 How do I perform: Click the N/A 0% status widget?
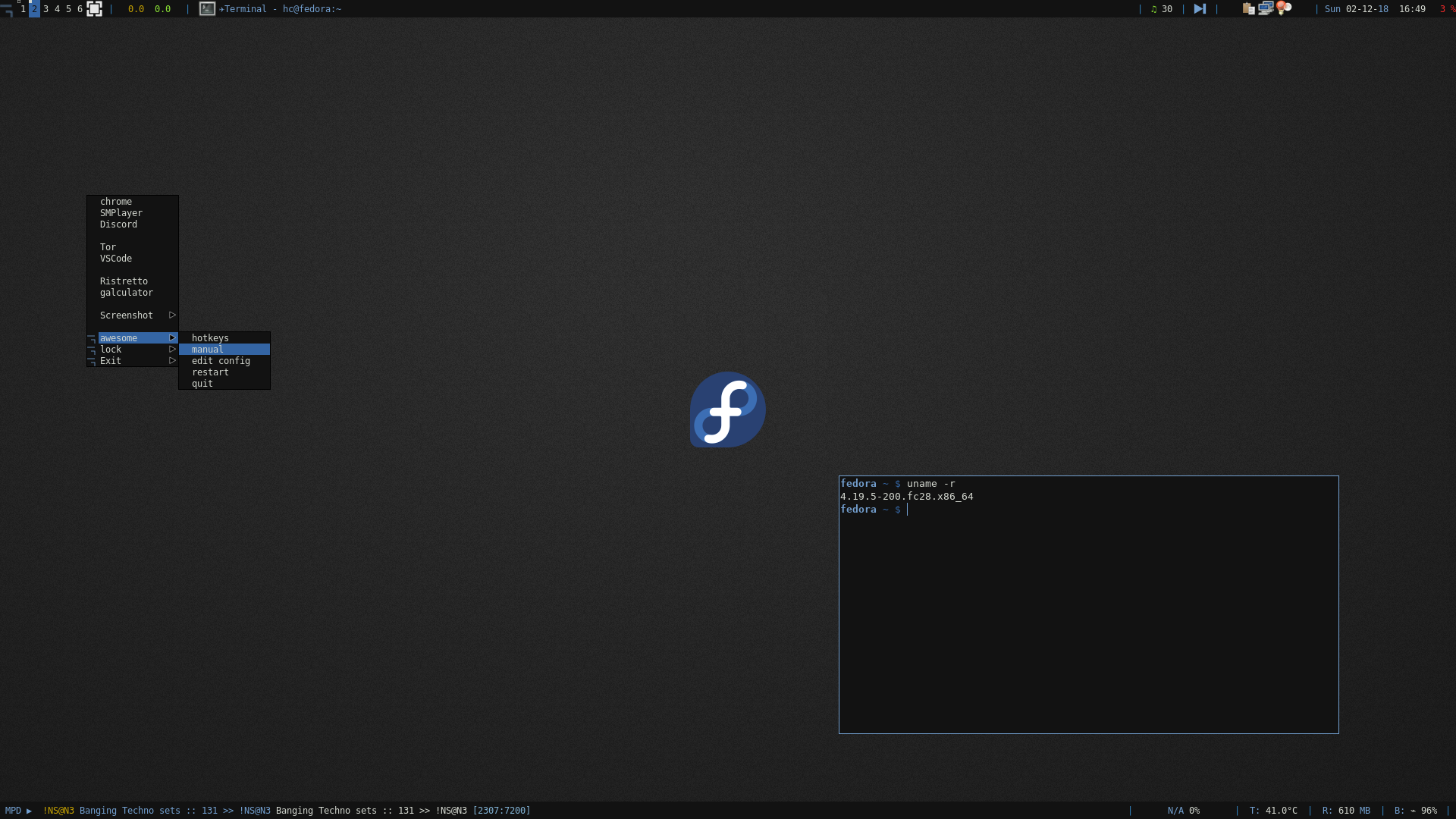1184,811
